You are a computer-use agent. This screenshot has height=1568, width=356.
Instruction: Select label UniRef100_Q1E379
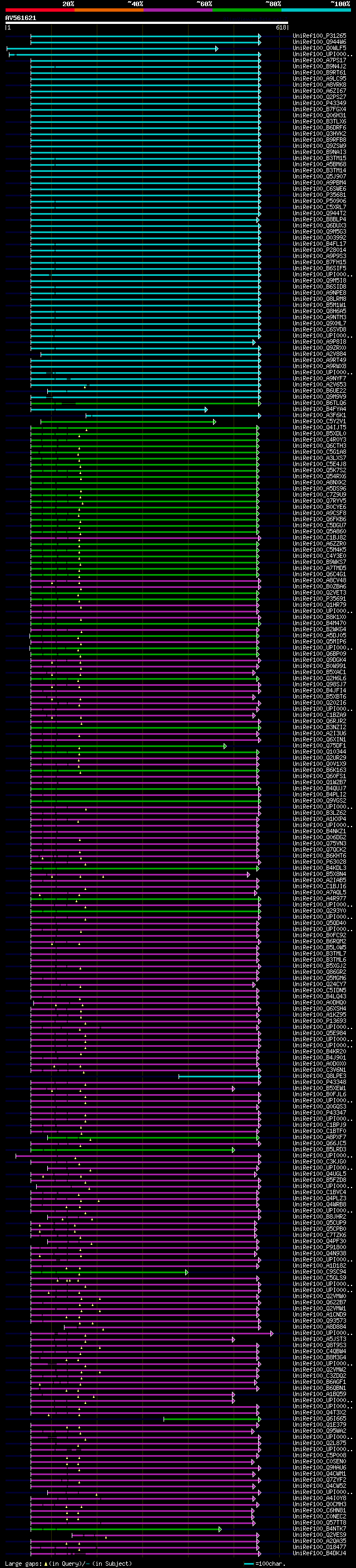click(319, 1424)
